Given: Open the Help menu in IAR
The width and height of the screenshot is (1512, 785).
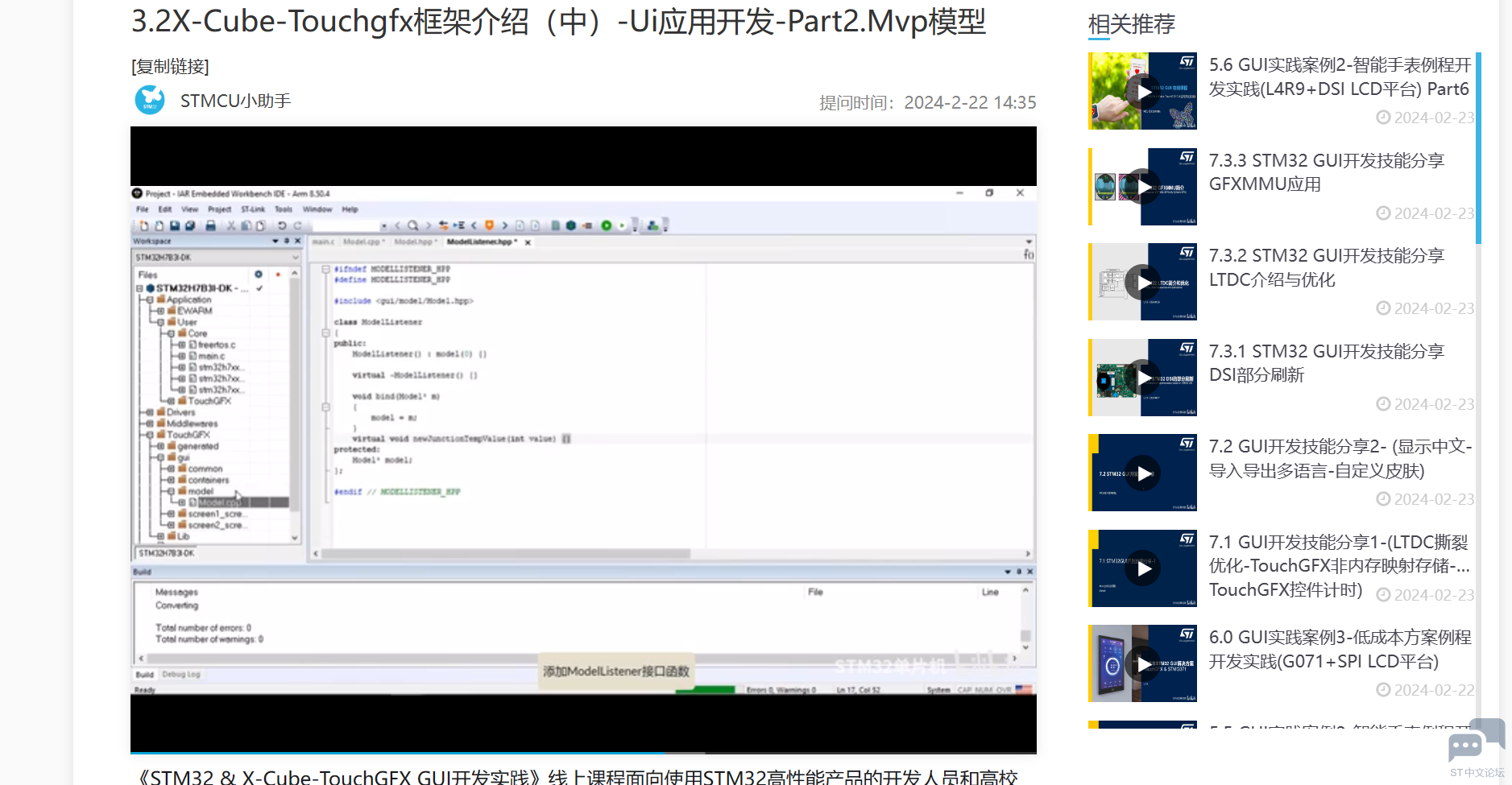Looking at the screenshot, I should pos(350,209).
